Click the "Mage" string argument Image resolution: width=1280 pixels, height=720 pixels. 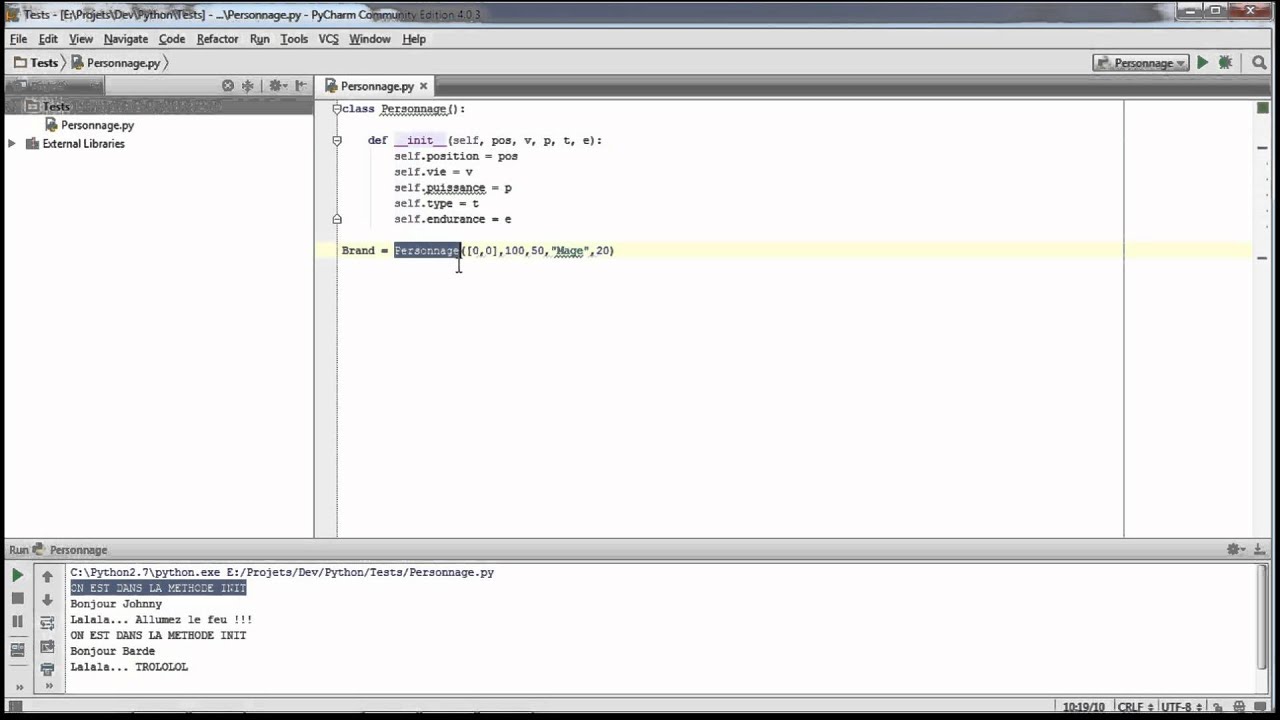pyautogui.click(x=570, y=251)
